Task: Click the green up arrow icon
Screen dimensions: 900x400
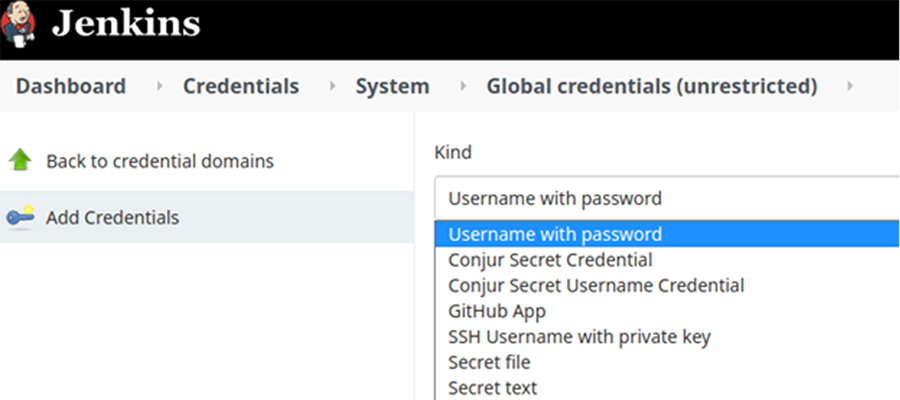Action: (x=20, y=160)
